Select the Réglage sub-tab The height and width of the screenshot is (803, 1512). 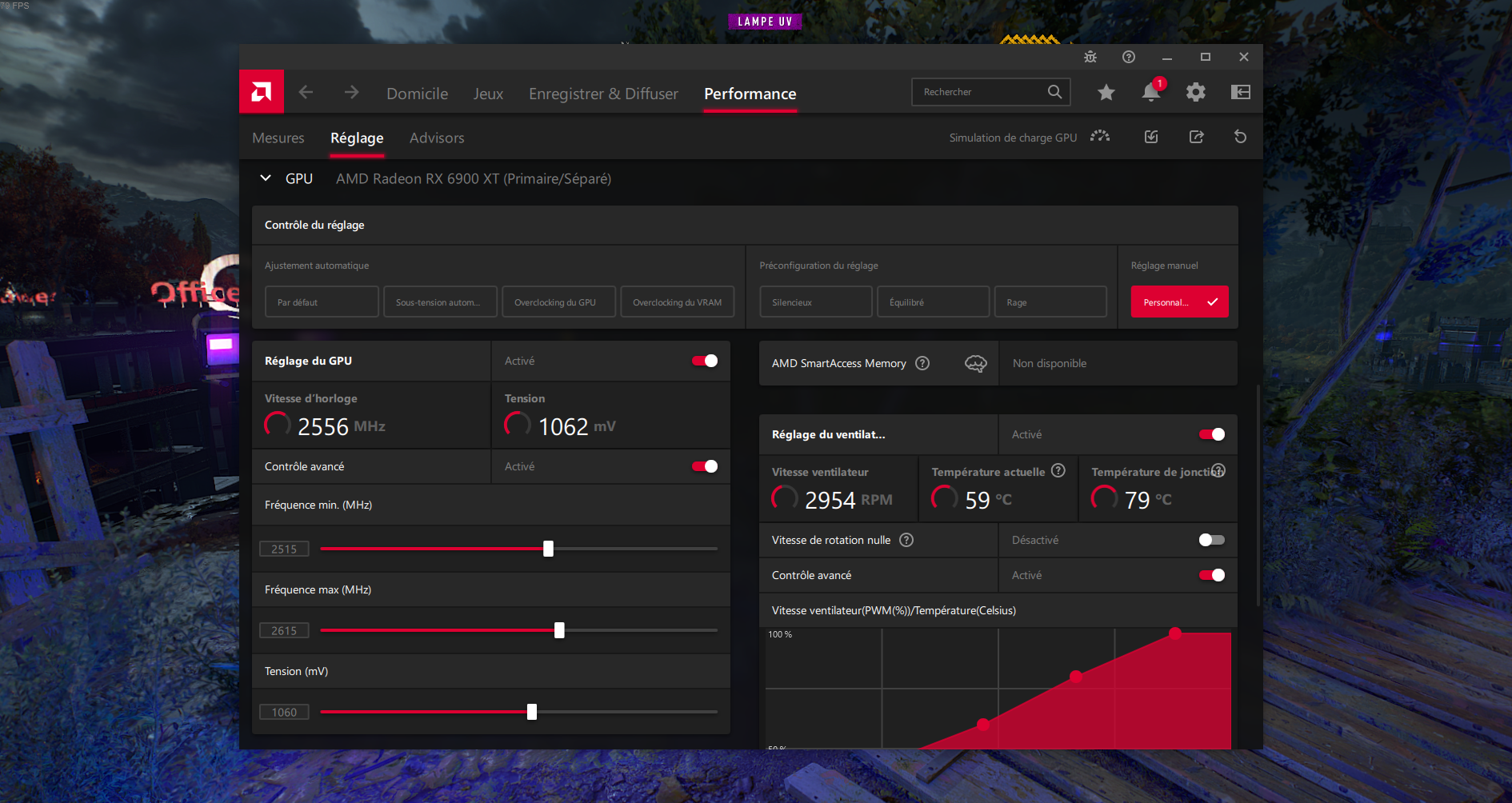[x=357, y=138]
